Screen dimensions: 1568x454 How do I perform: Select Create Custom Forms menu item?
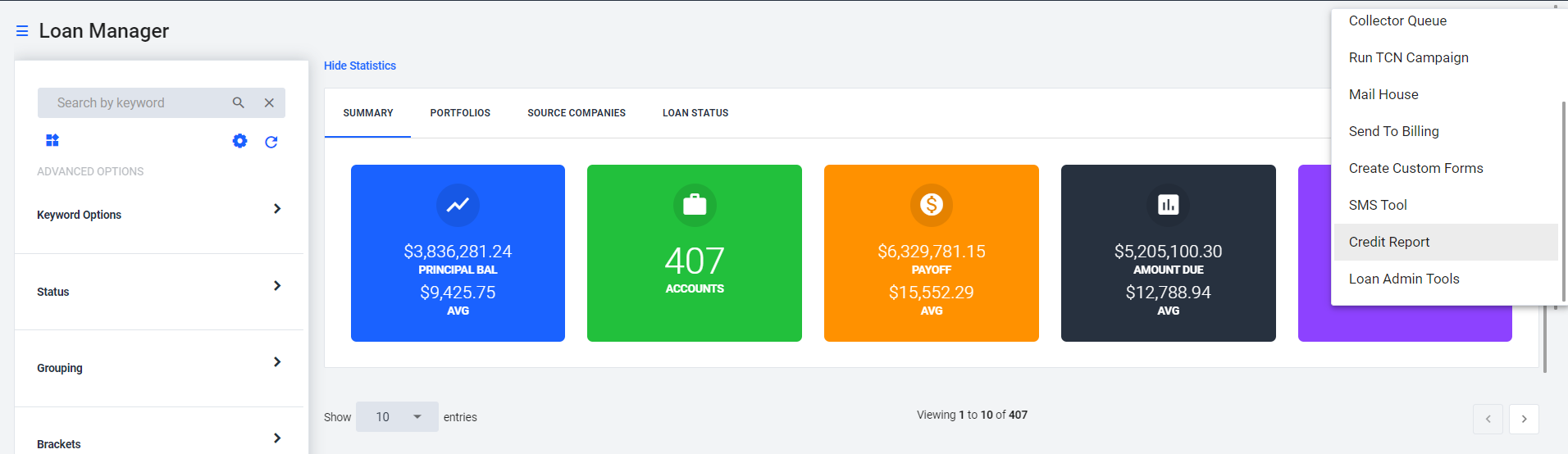1446,168
